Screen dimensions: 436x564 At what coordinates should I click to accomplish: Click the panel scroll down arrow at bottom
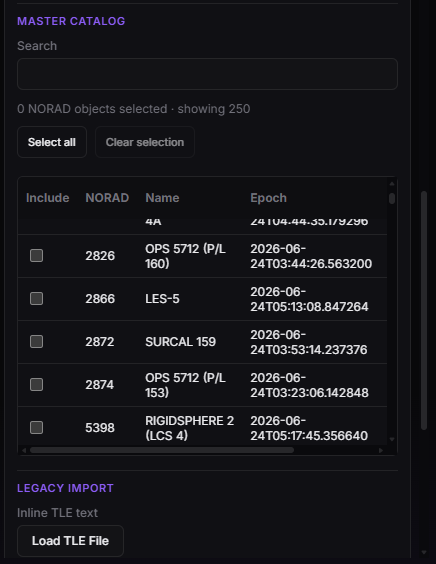coord(424,552)
